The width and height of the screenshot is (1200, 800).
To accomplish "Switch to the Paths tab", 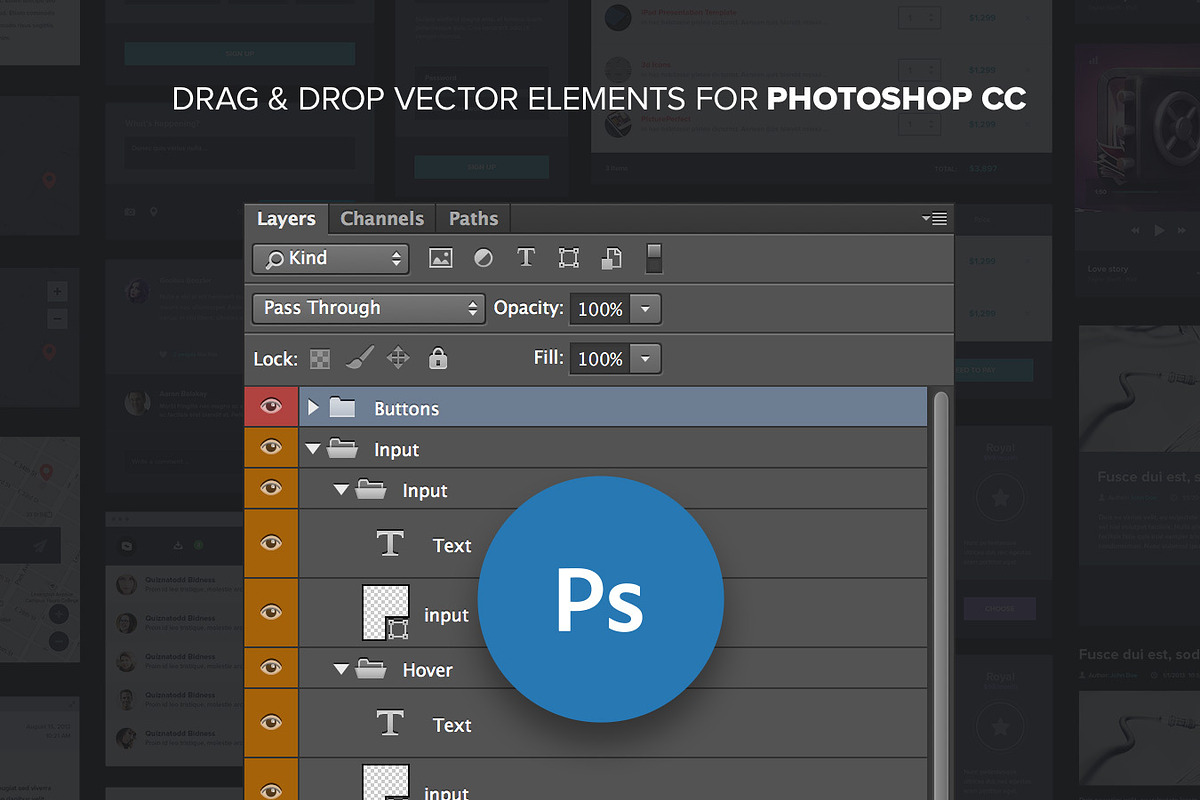I will coord(473,219).
